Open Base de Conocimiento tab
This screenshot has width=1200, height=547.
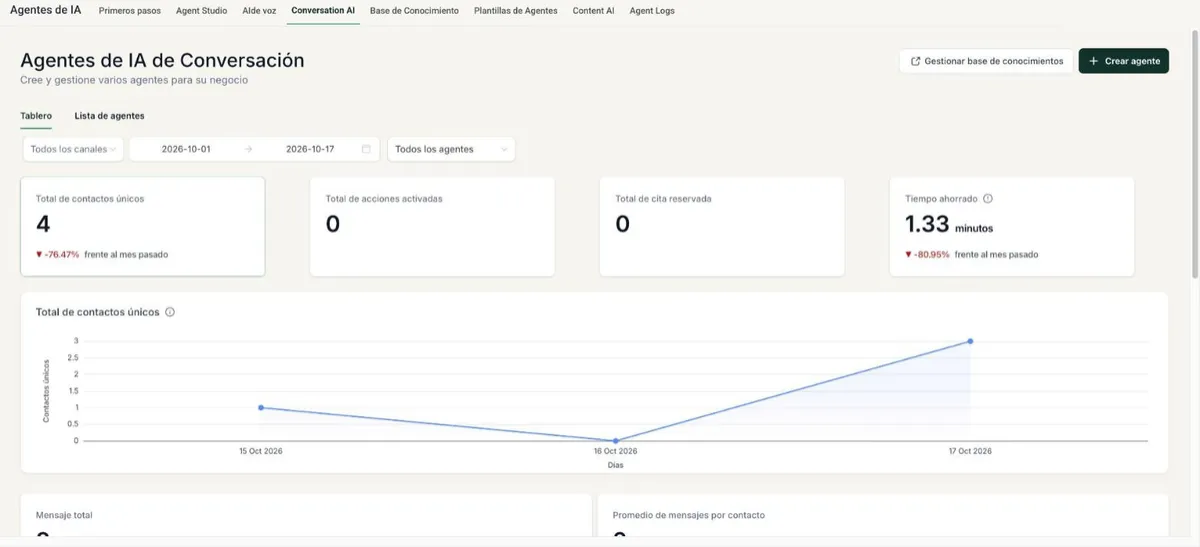tap(414, 10)
